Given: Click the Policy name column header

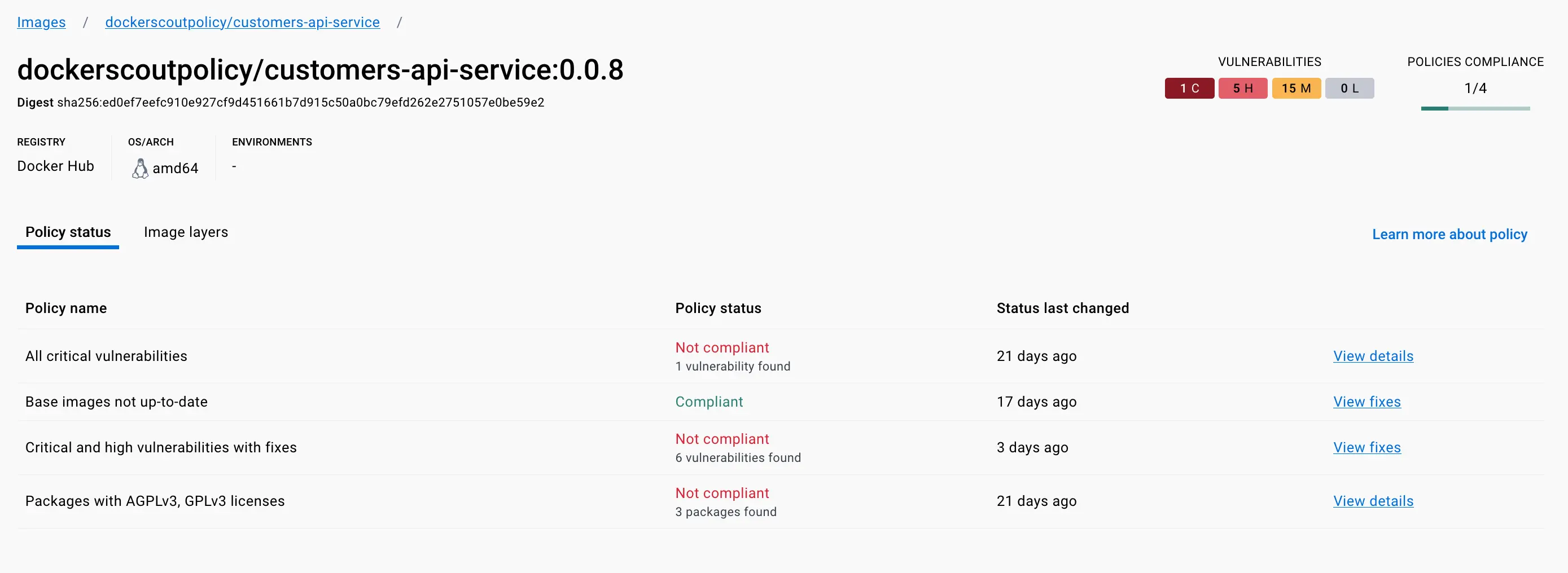Looking at the screenshot, I should click(65, 308).
